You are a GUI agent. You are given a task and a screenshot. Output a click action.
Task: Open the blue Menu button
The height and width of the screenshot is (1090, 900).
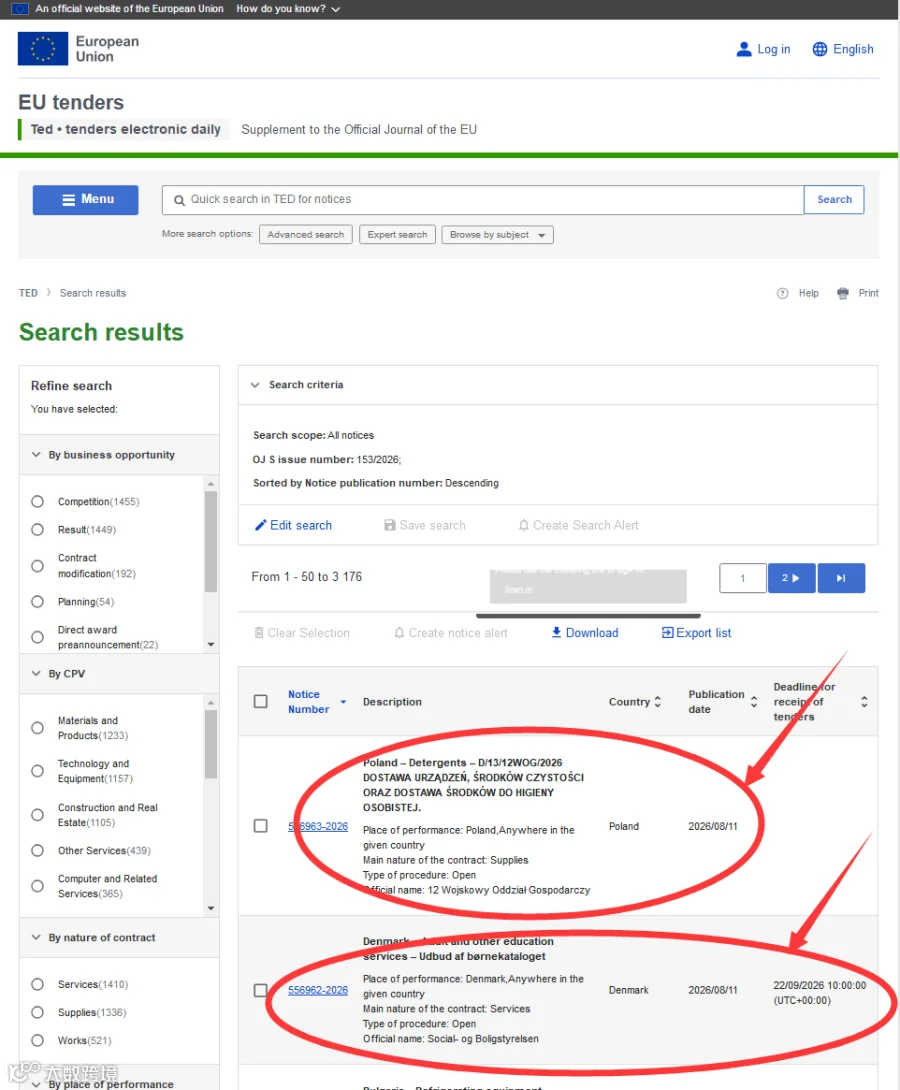tap(85, 200)
